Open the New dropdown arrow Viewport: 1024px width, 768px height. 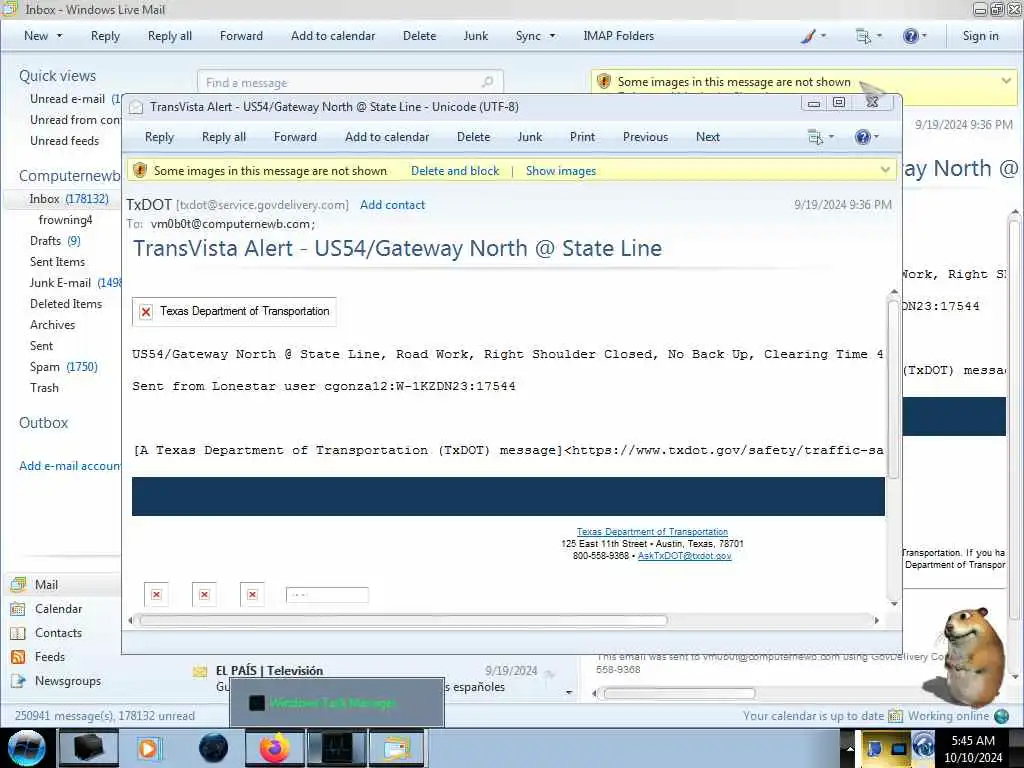pos(59,36)
